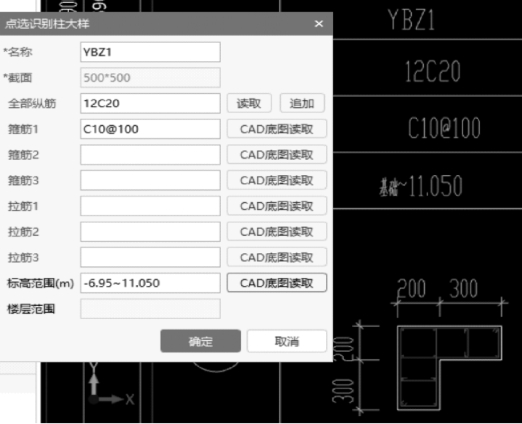Click the empty 箍筋2 input field
This screenshot has height=424, width=522.
150,155
